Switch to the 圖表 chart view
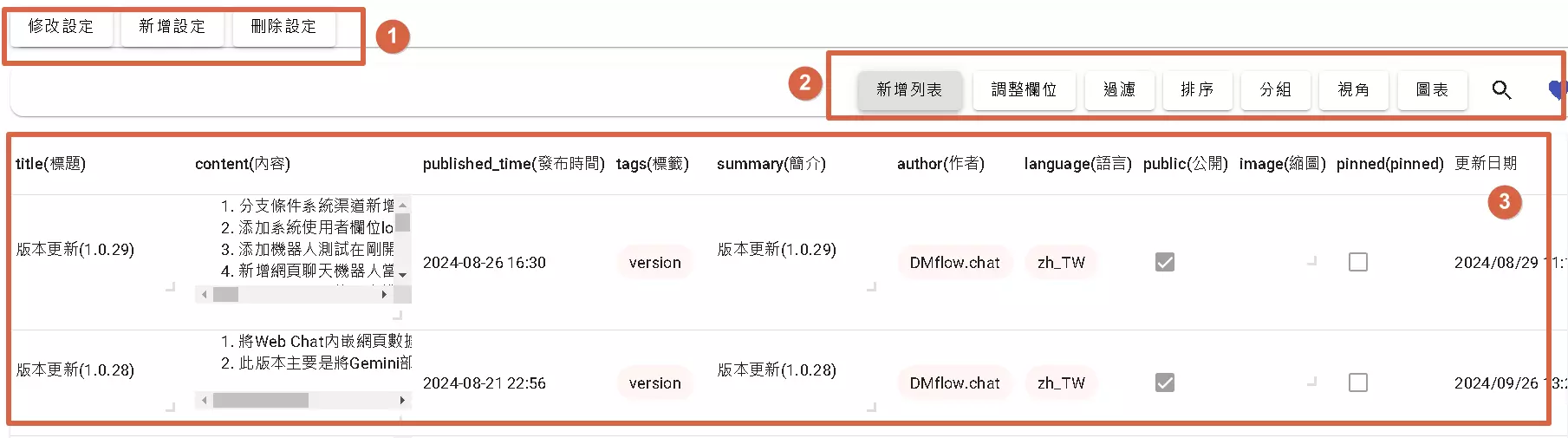The width and height of the screenshot is (1568, 438). [1432, 90]
